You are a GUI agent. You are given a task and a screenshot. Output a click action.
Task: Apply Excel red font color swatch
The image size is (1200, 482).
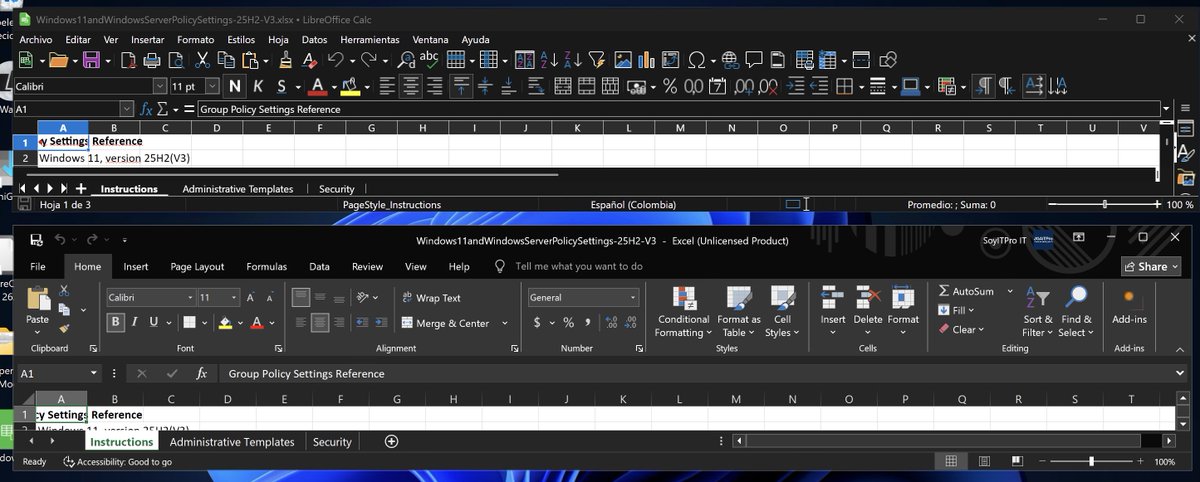coord(257,322)
